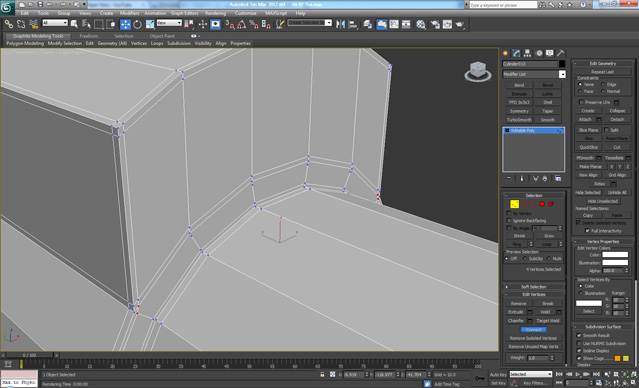The width and height of the screenshot is (639, 388).
Task: Click the Render Production teapot icon
Action: [x=460, y=24]
